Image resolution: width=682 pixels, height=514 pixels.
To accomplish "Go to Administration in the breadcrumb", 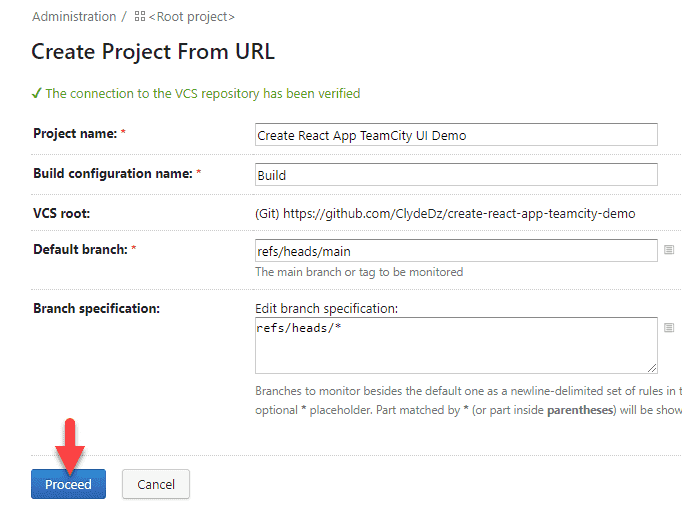I will [x=74, y=17].
